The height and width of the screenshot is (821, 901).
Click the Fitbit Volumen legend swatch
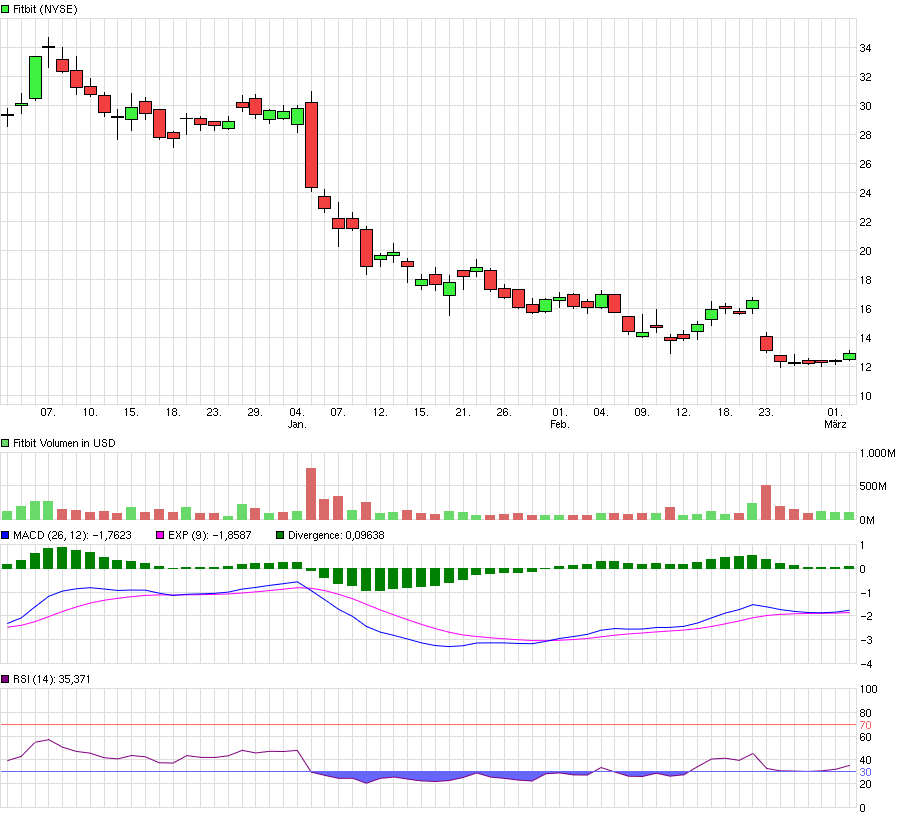[5, 443]
